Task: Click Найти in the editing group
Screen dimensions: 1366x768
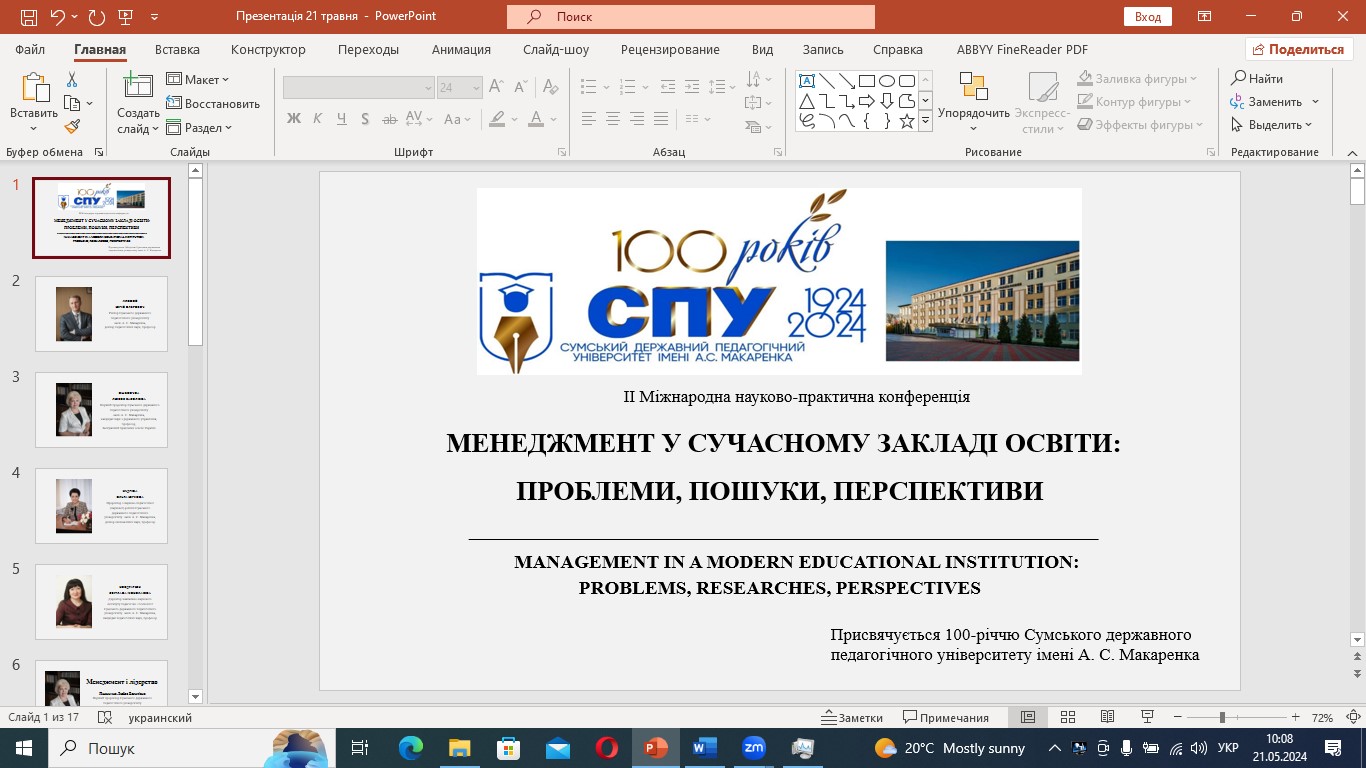Action: [x=1257, y=79]
